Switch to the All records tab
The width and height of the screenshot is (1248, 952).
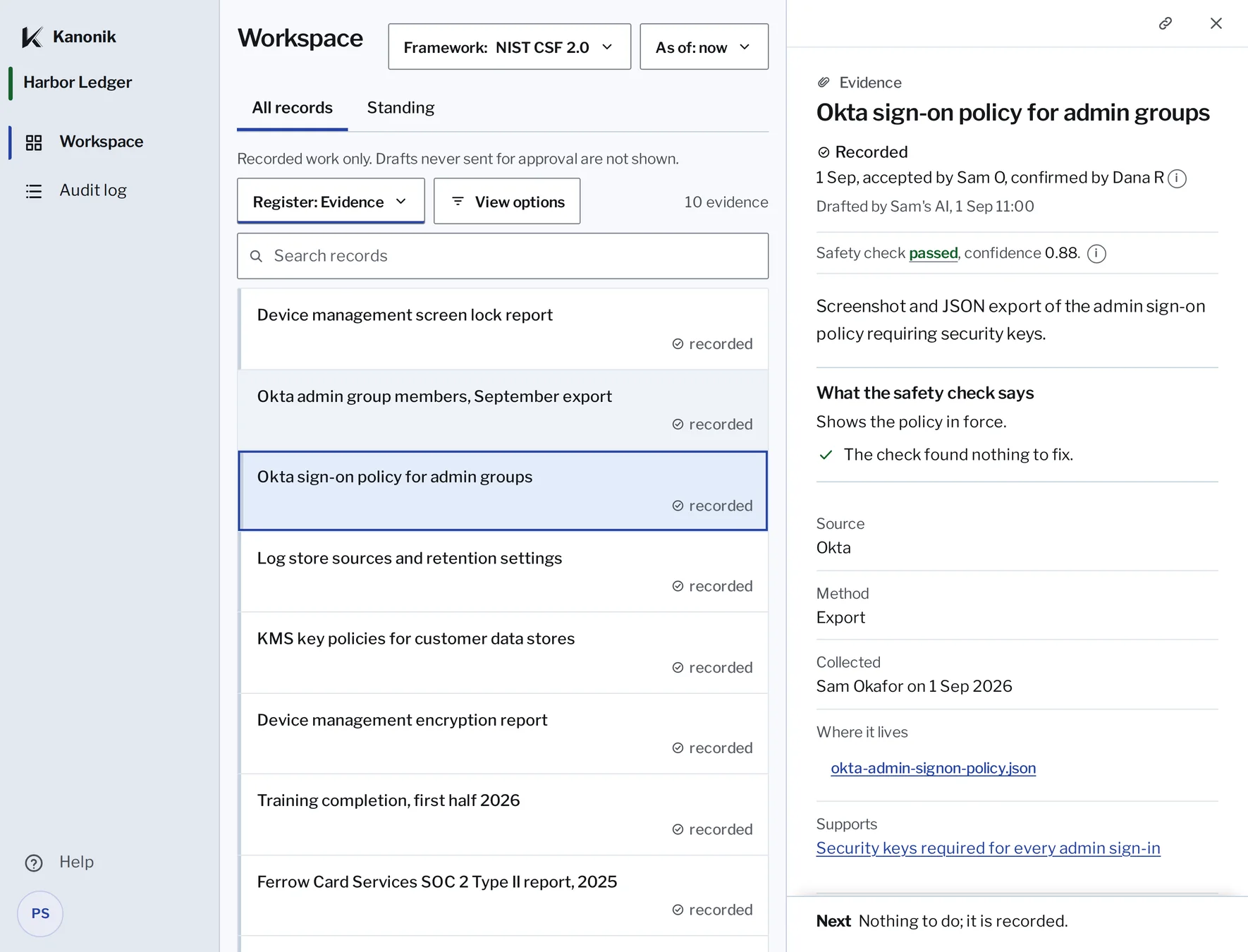292,108
